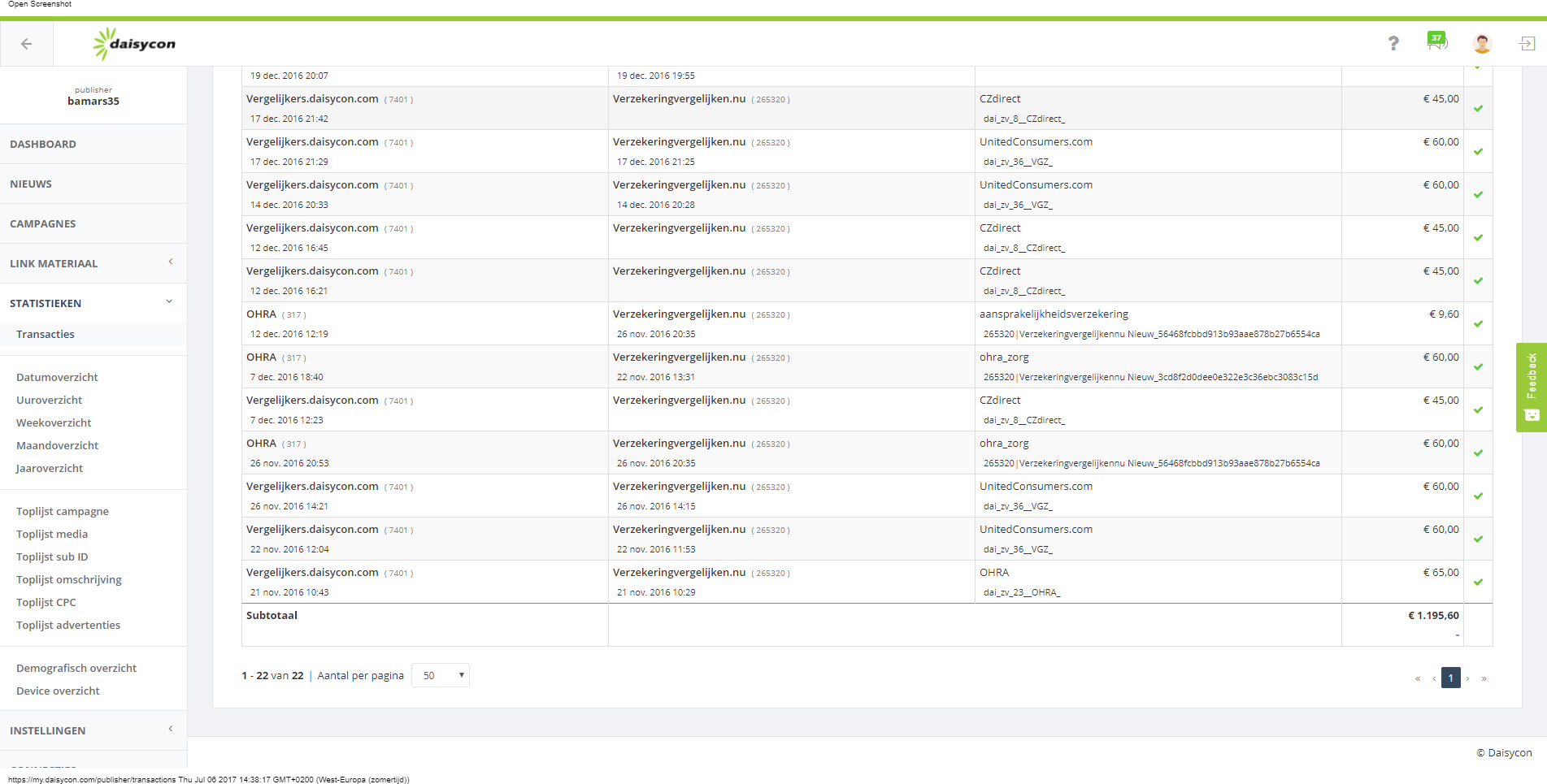Open the Campagnes menu item
Viewport: 1547px width, 784px height.
pos(93,223)
